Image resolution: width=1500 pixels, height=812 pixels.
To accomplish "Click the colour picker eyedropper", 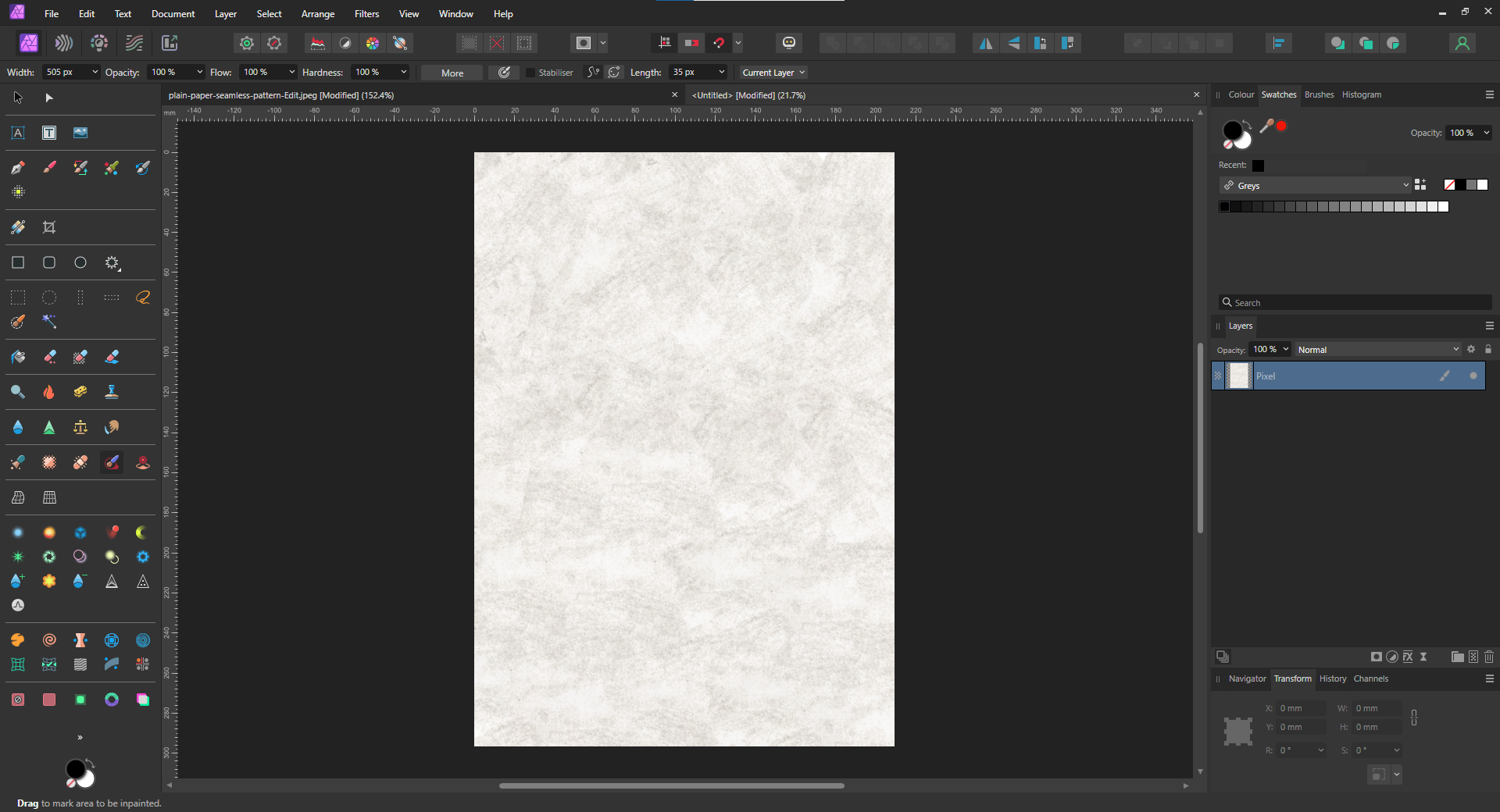I will click(x=1266, y=125).
